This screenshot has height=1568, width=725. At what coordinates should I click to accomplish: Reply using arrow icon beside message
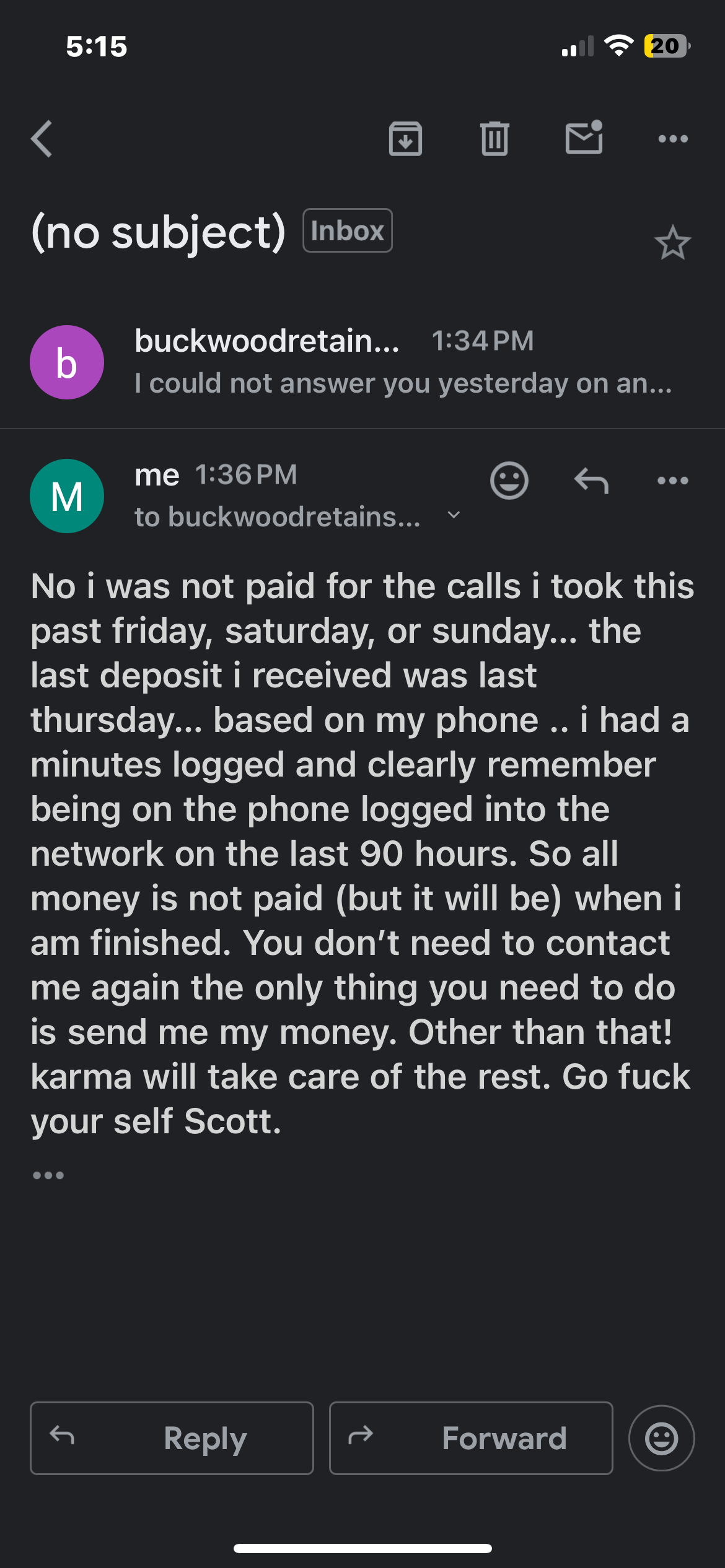point(591,481)
